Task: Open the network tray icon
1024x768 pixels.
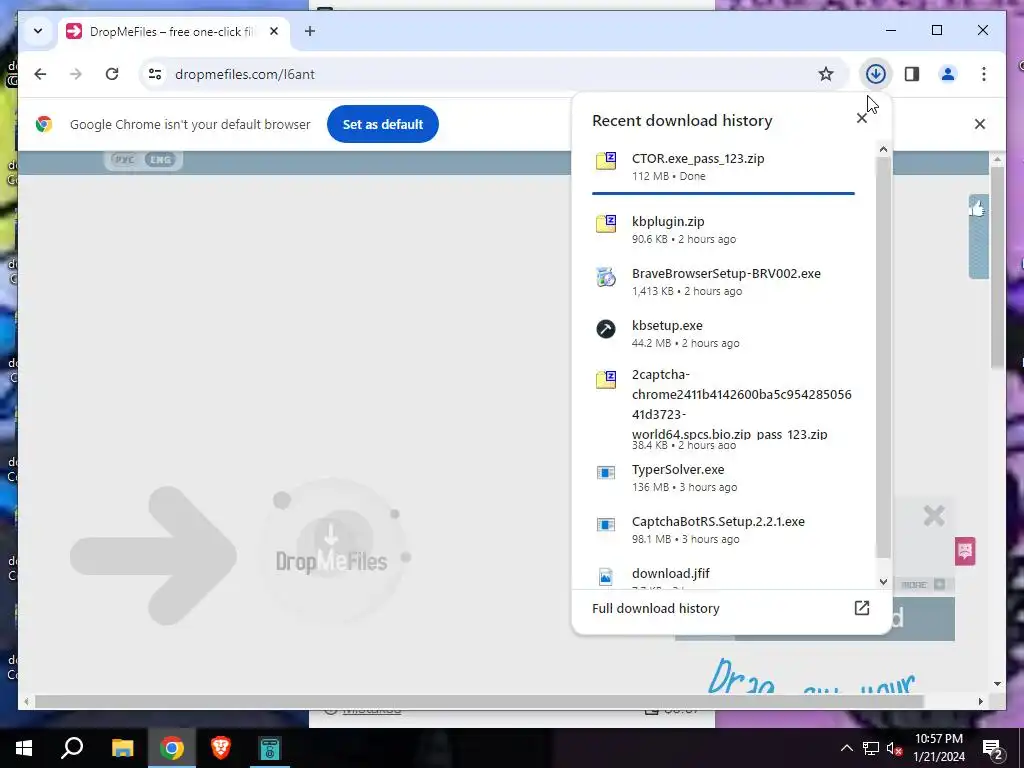Action: (x=871, y=748)
